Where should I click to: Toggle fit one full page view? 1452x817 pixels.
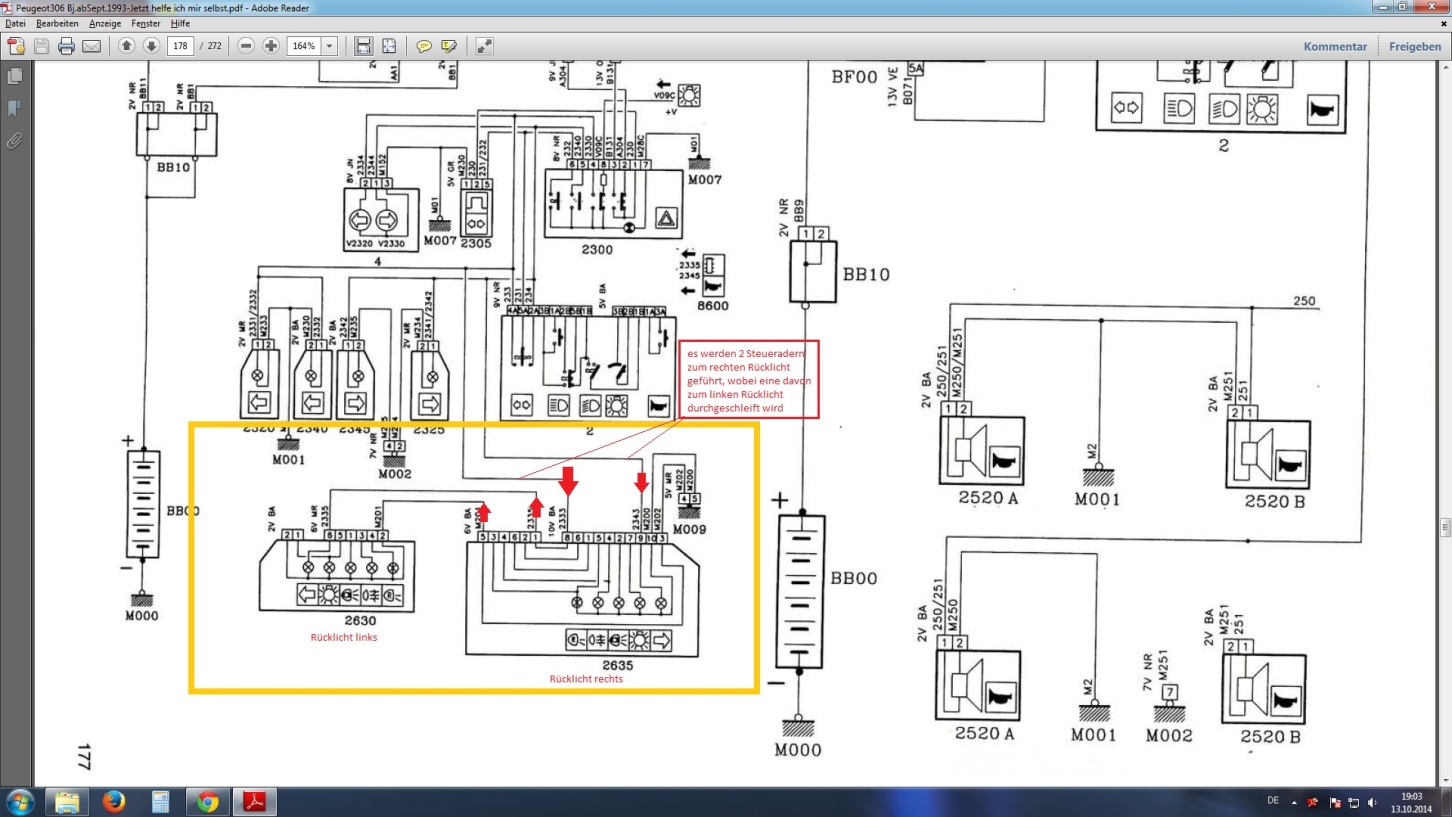click(389, 46)
